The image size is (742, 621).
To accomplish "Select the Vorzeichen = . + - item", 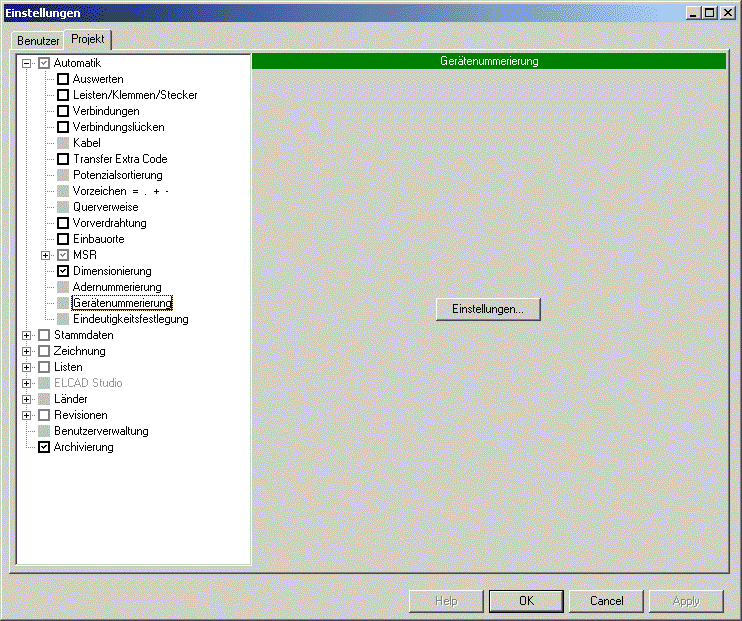I will tap(121, 191).
